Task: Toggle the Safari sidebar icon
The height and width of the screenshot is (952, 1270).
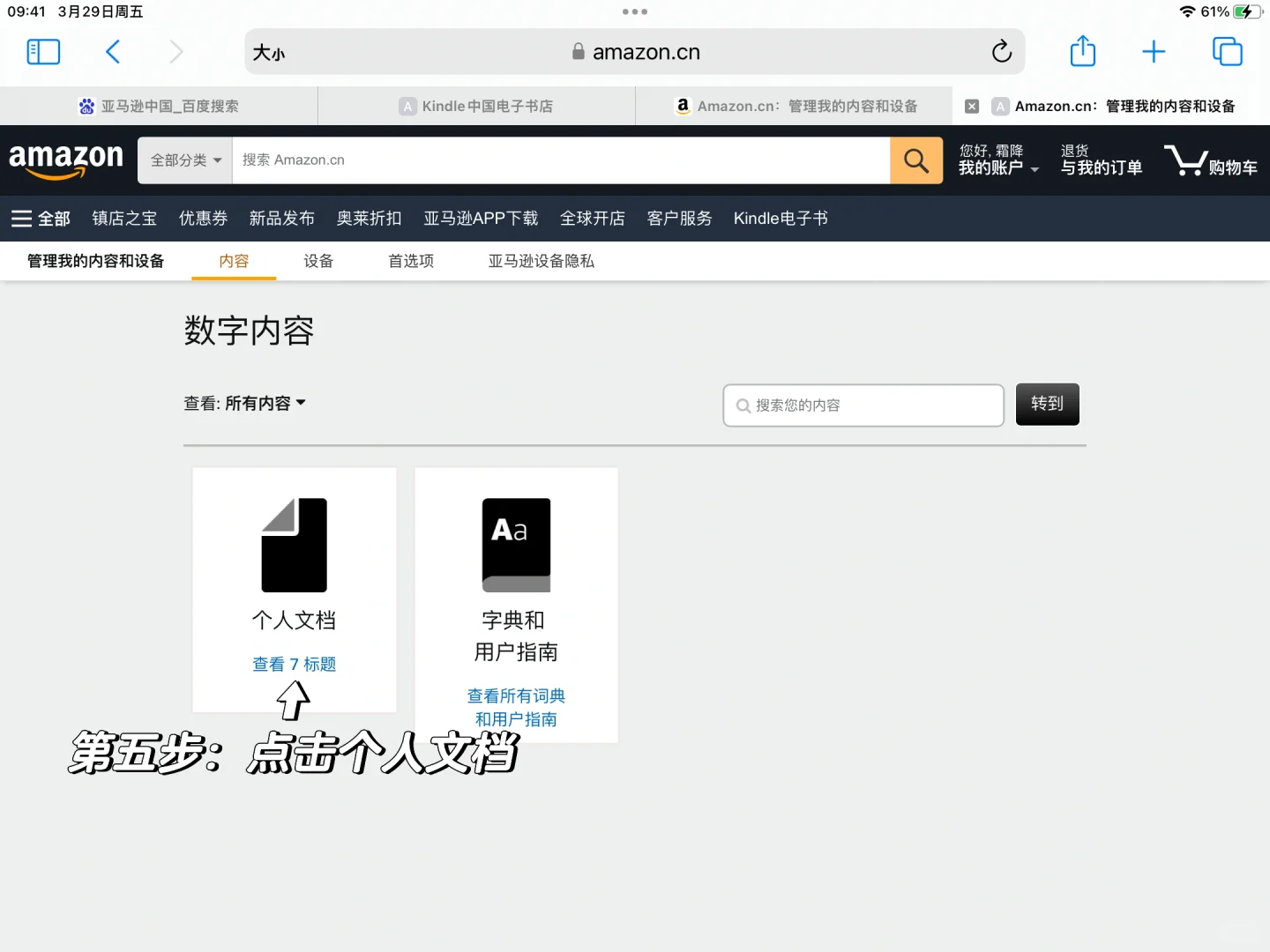Action: click(43, 52)
